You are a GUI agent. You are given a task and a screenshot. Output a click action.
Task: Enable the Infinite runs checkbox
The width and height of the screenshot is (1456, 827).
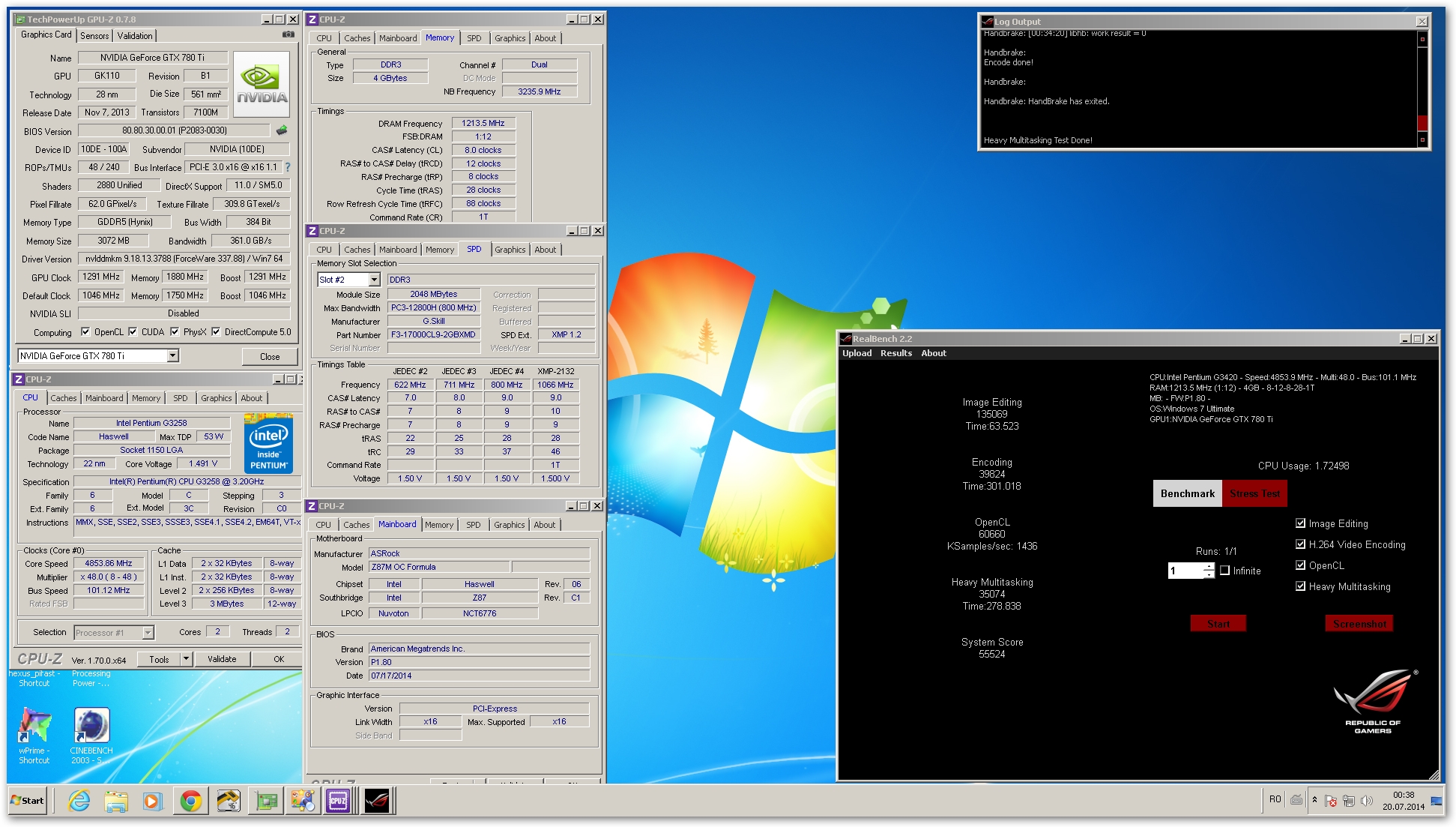(1224, 571)
